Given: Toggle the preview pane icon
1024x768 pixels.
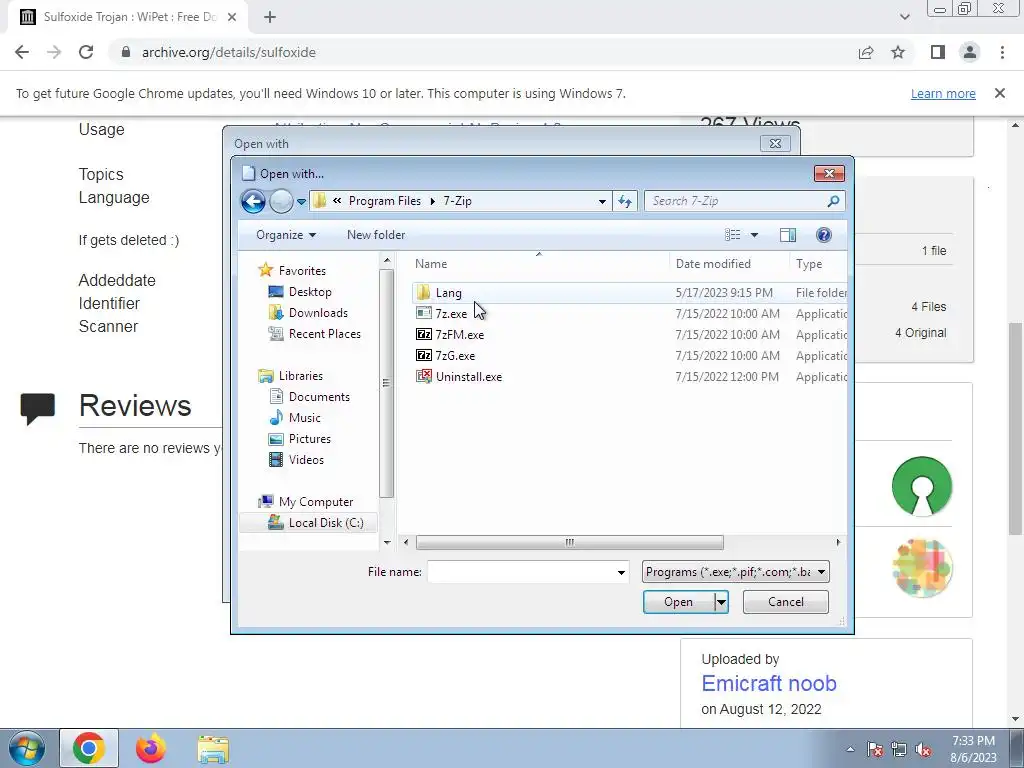Looking at the screenshot, I should tap(788, 235).
